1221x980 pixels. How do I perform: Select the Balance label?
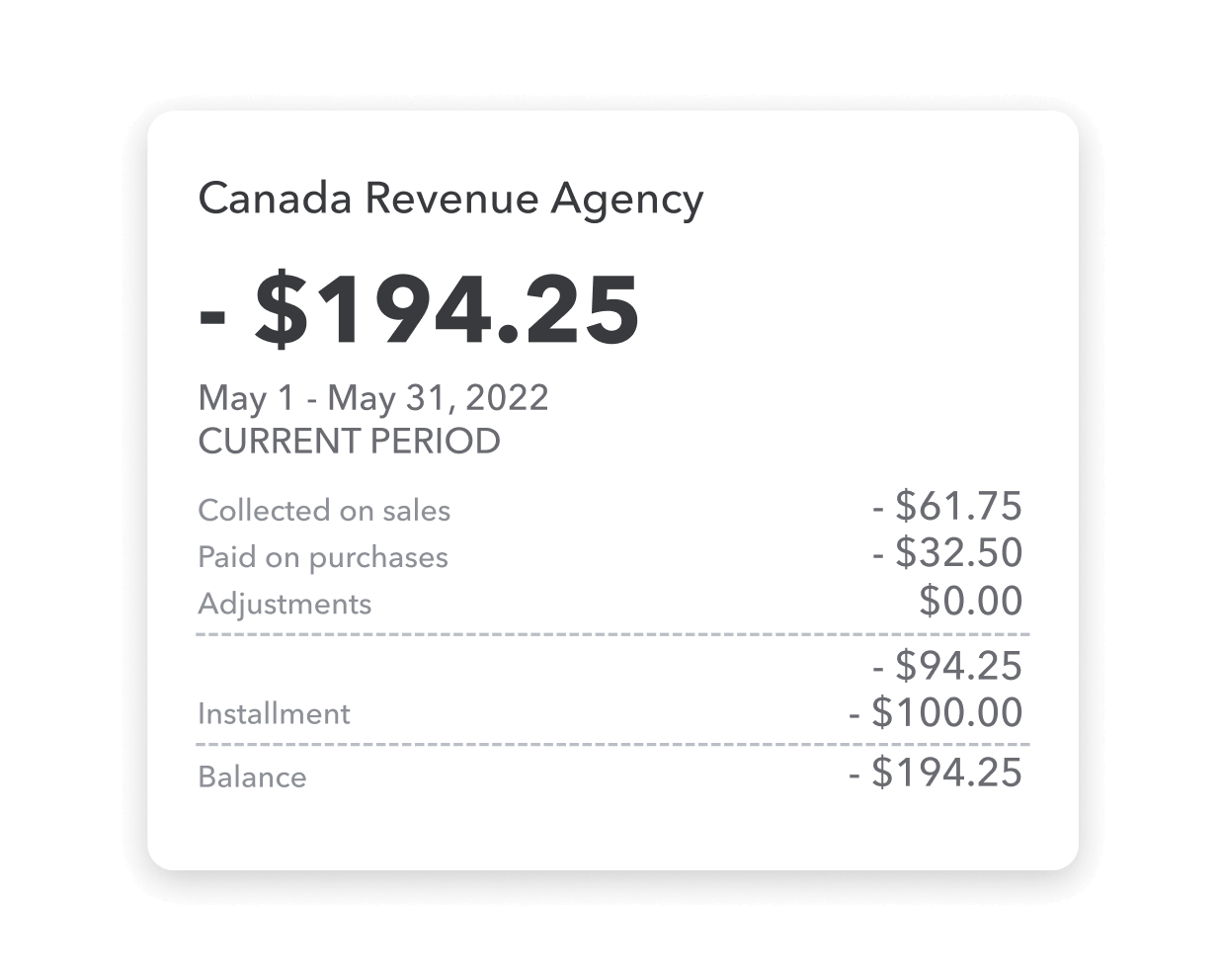click(x=252, y=776)
